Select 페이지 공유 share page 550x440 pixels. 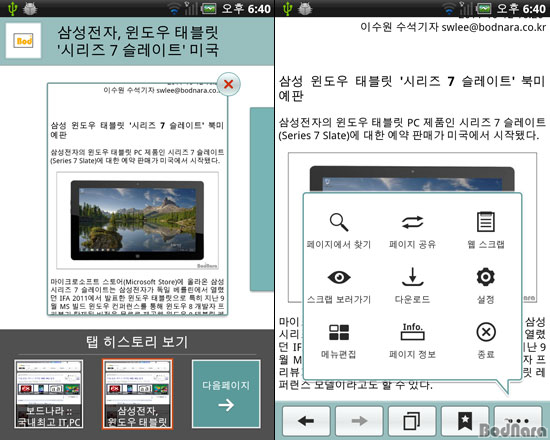412,231
